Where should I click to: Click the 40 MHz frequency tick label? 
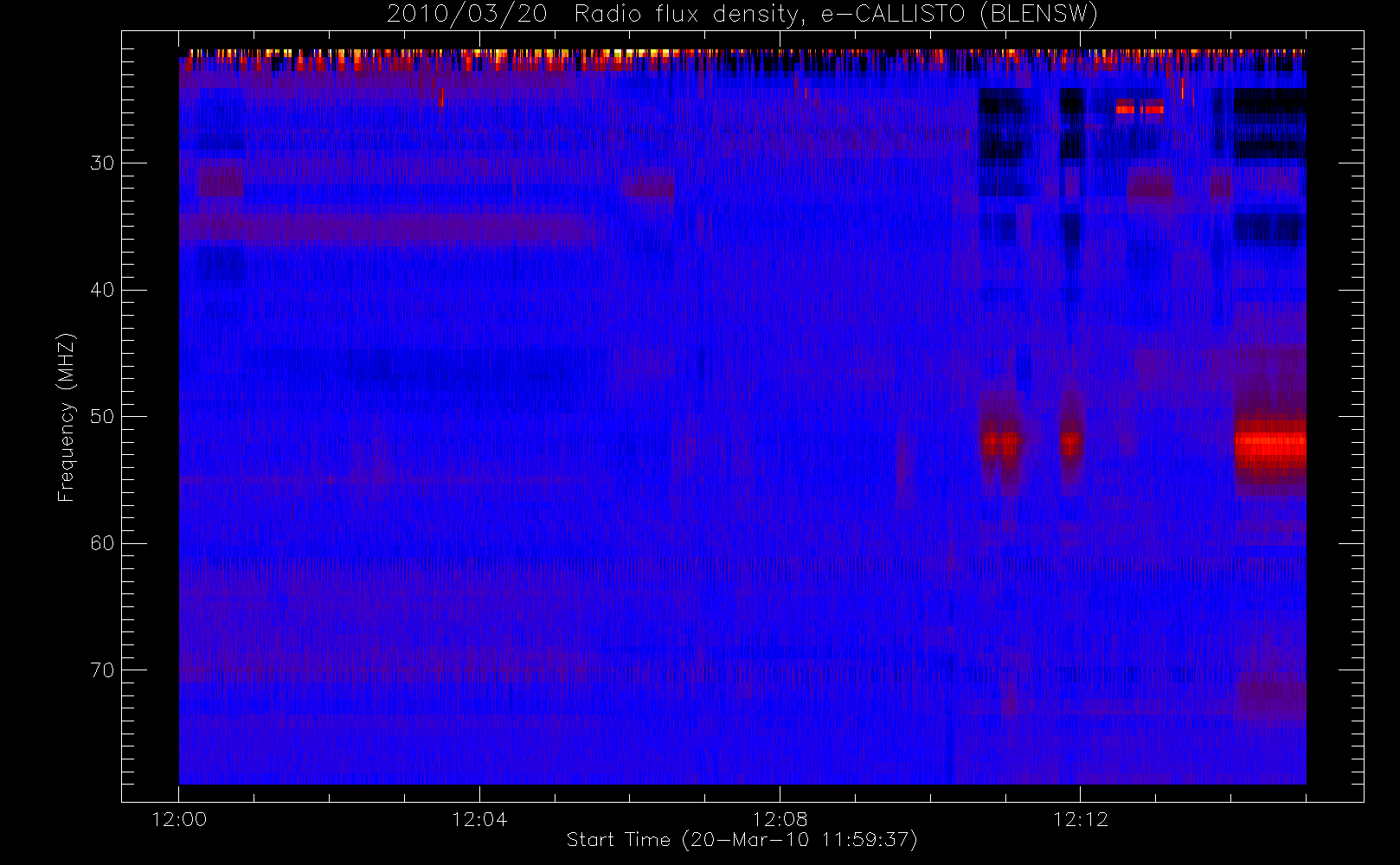102,290
